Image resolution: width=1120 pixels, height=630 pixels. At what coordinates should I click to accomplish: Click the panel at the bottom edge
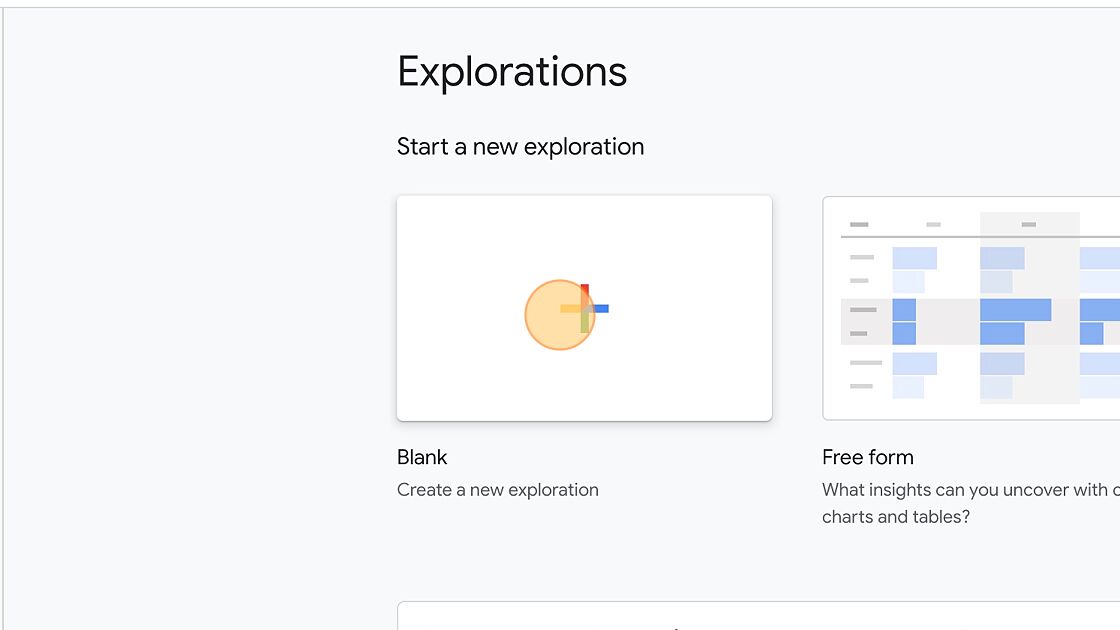(758, 616)
